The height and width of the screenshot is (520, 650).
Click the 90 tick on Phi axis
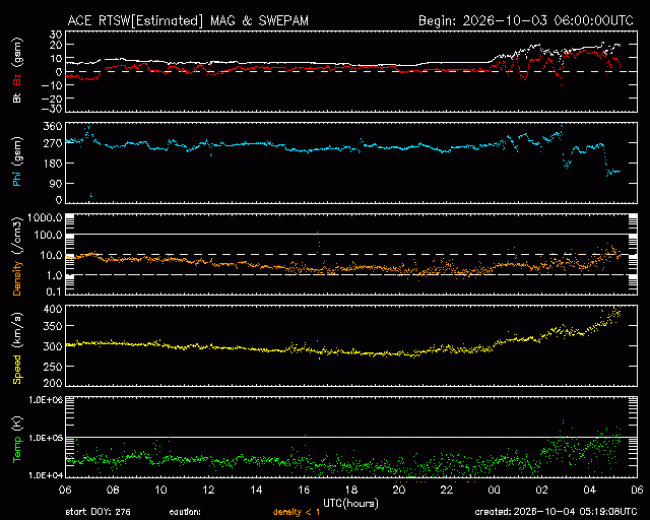56,183
